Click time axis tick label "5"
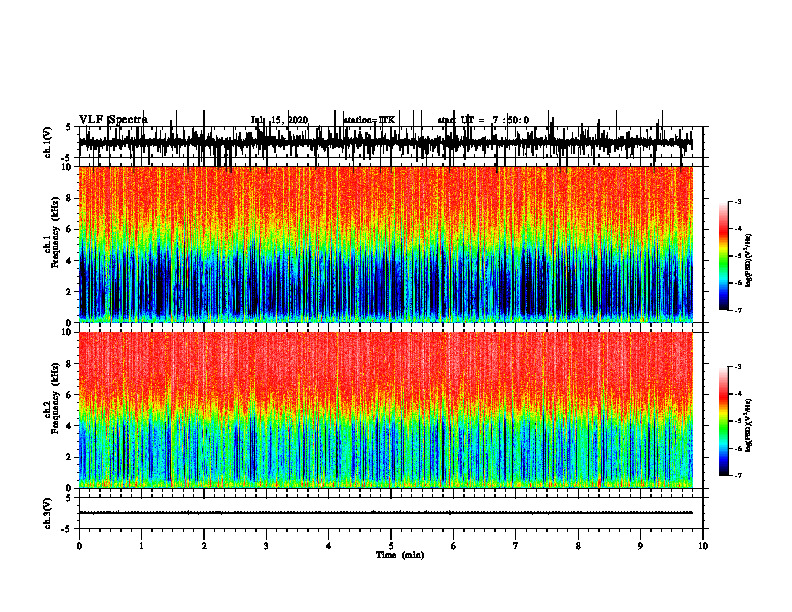This screenshot has height=612, width=792. click(391, 546)
